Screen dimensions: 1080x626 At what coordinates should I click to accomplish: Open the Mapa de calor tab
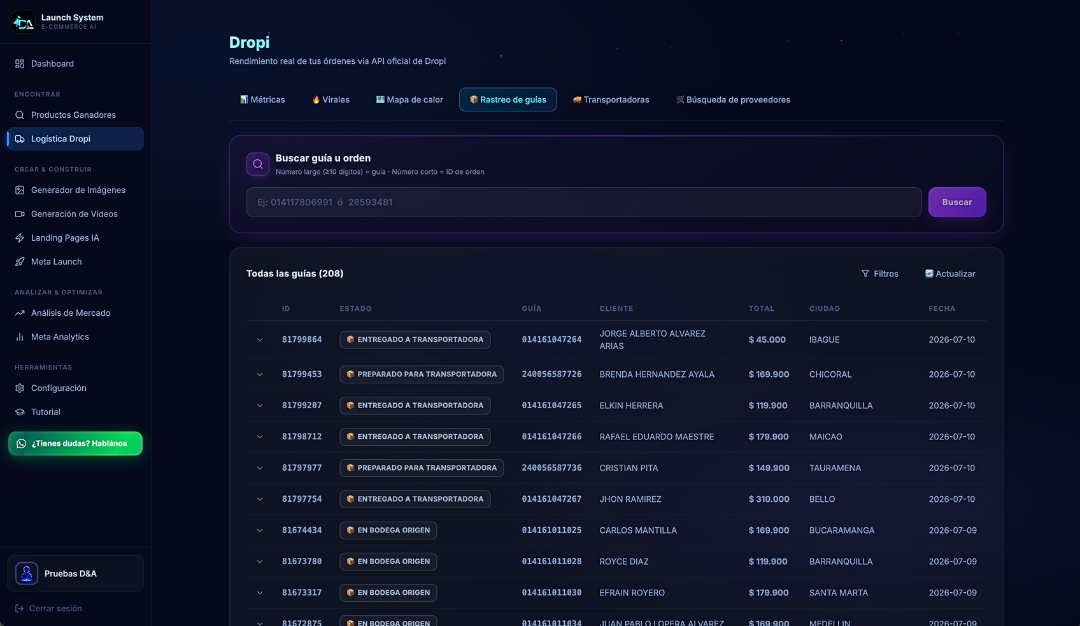[409, 100]
